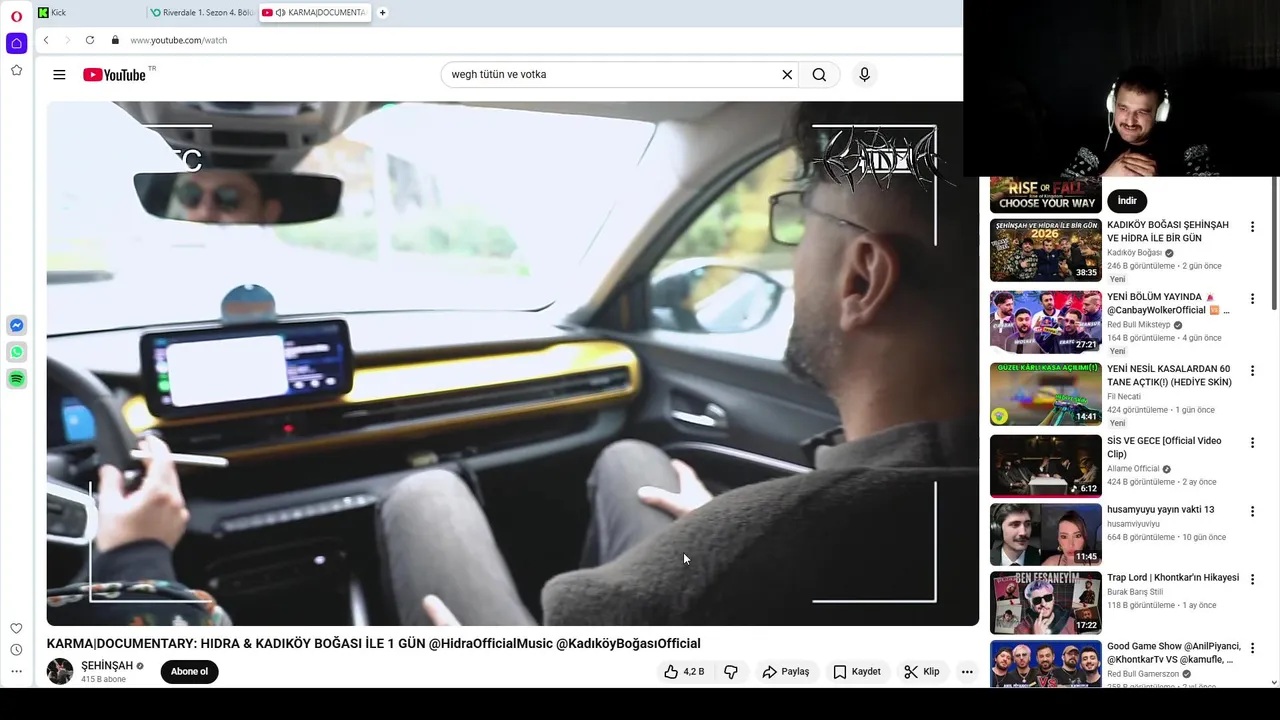Open Opera bookmarks star sidebar icon

[16, 70]
